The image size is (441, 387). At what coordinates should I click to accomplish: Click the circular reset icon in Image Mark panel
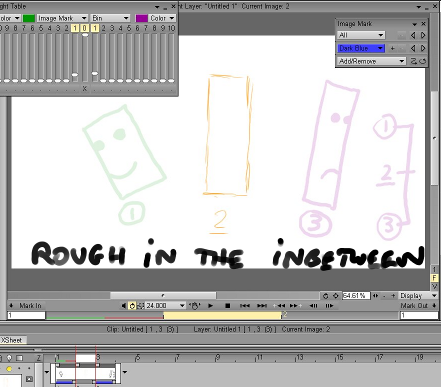[x=423, y=61]
